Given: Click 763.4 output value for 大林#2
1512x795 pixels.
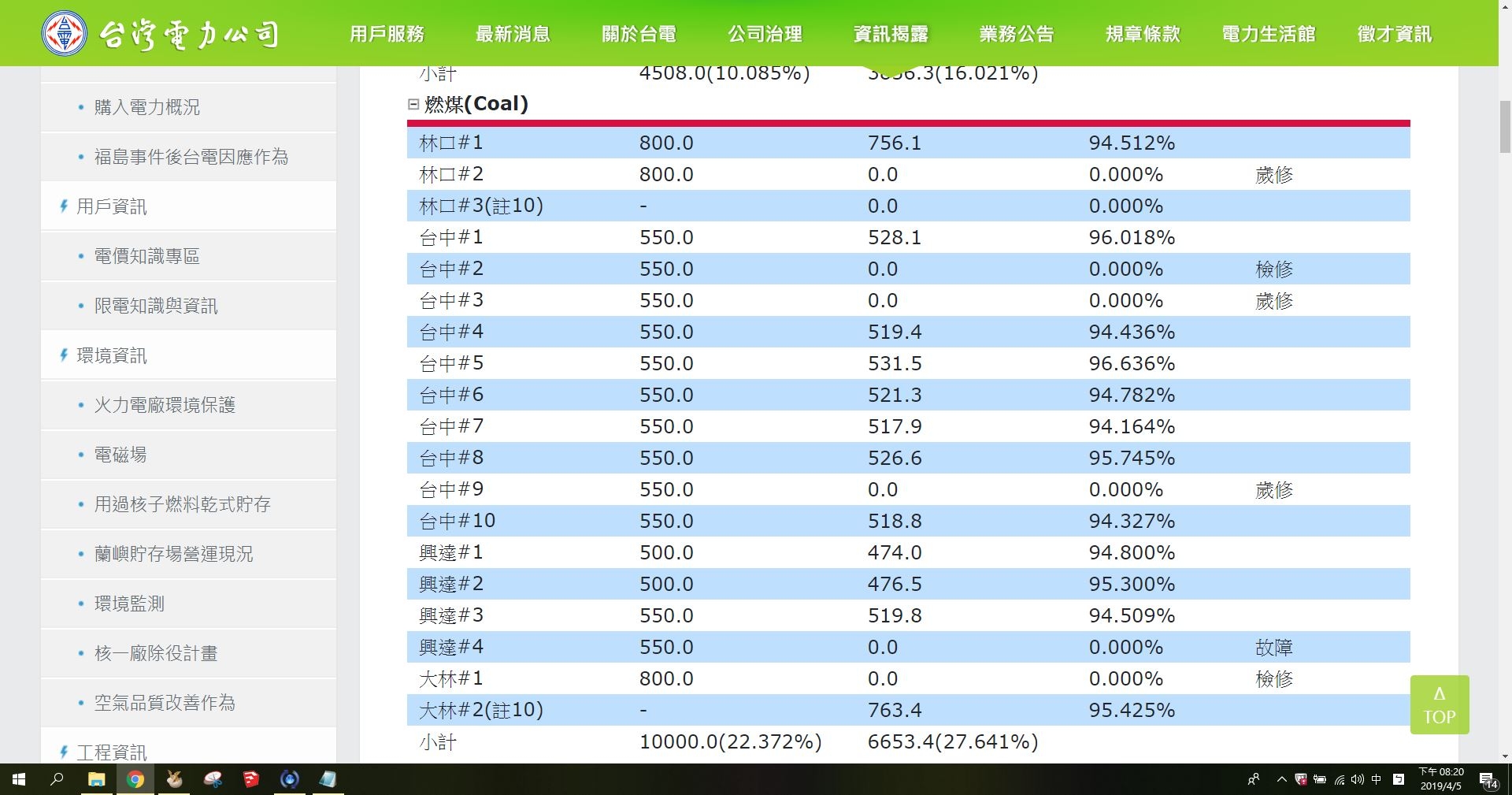Looking at the screenshot, I should [x=895, y=710].
